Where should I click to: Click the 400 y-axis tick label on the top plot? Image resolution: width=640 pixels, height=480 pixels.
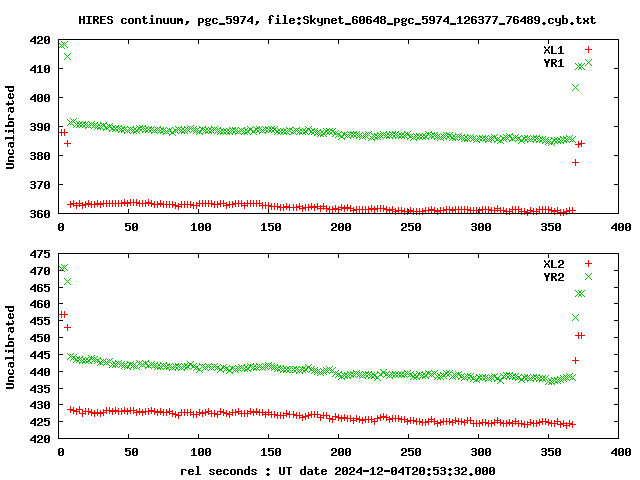click(x=40, y=98)
